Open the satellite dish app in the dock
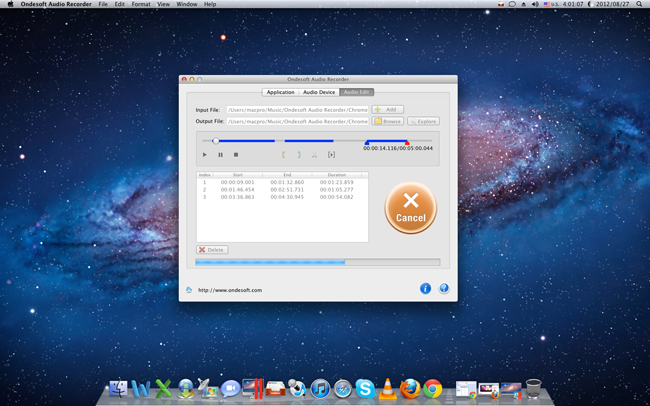Image resolution: width=650 pixels, height=406 pixels. point(208,389)
